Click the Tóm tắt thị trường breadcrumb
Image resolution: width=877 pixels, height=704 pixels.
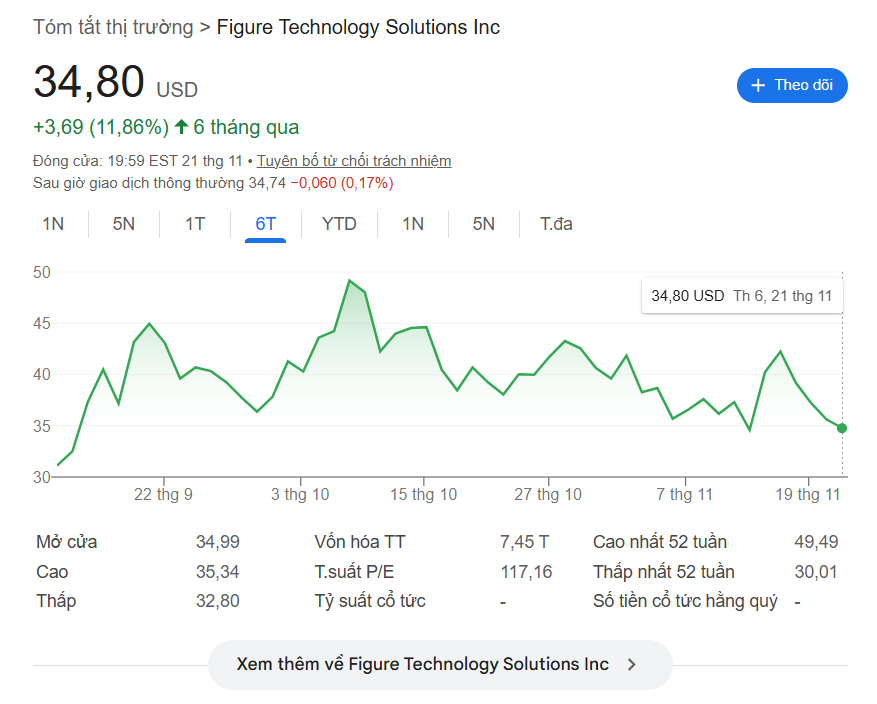[x=113, y=27]
